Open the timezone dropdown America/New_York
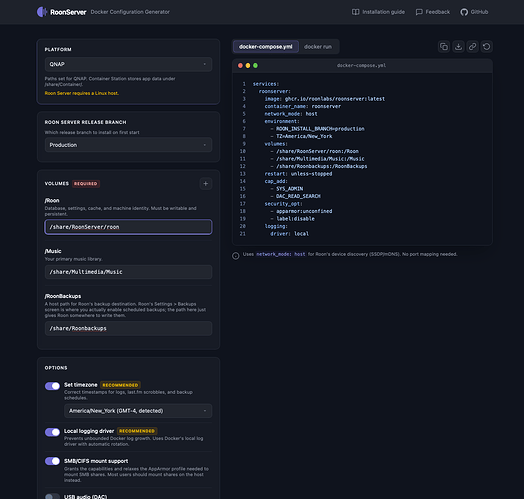Viewport: 524px width, 499px height. [x=138, y=411]
